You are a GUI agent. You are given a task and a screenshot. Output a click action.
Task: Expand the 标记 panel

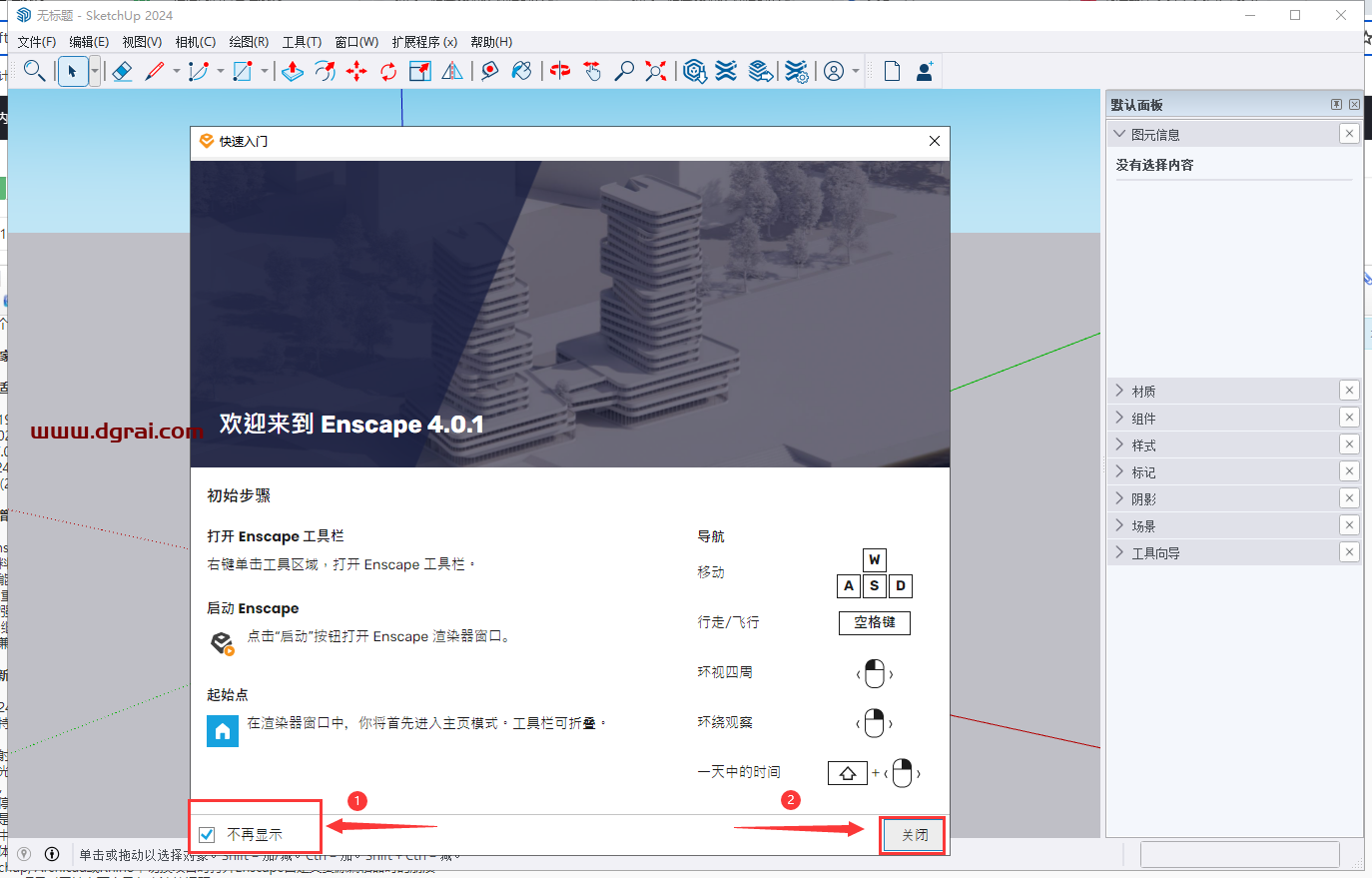pyautogui.click(x=1119, y=471)
